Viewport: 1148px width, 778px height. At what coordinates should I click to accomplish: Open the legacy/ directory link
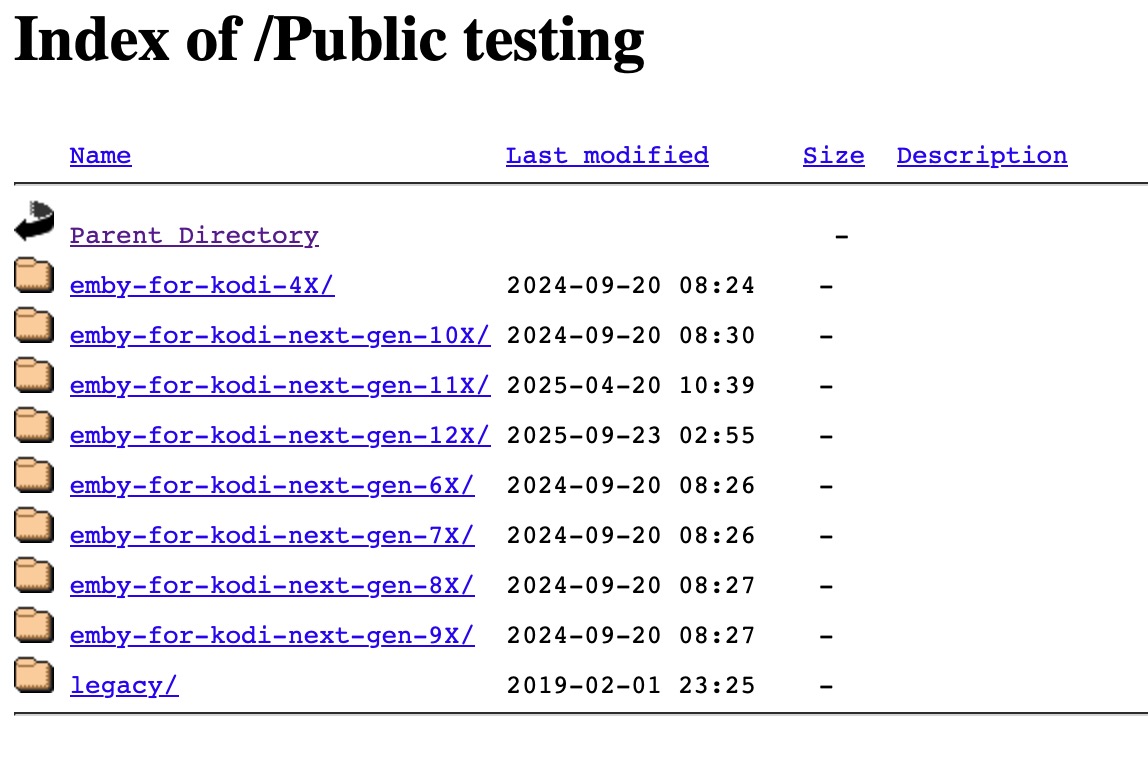coord(124,686)
